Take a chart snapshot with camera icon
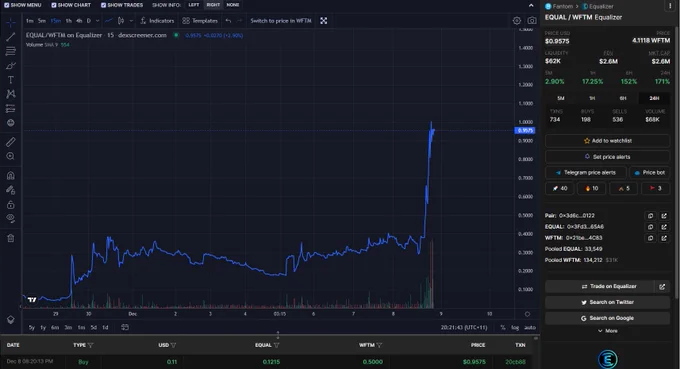The width and height of the screenshot is (680, 369). click(x=532, y=20)
